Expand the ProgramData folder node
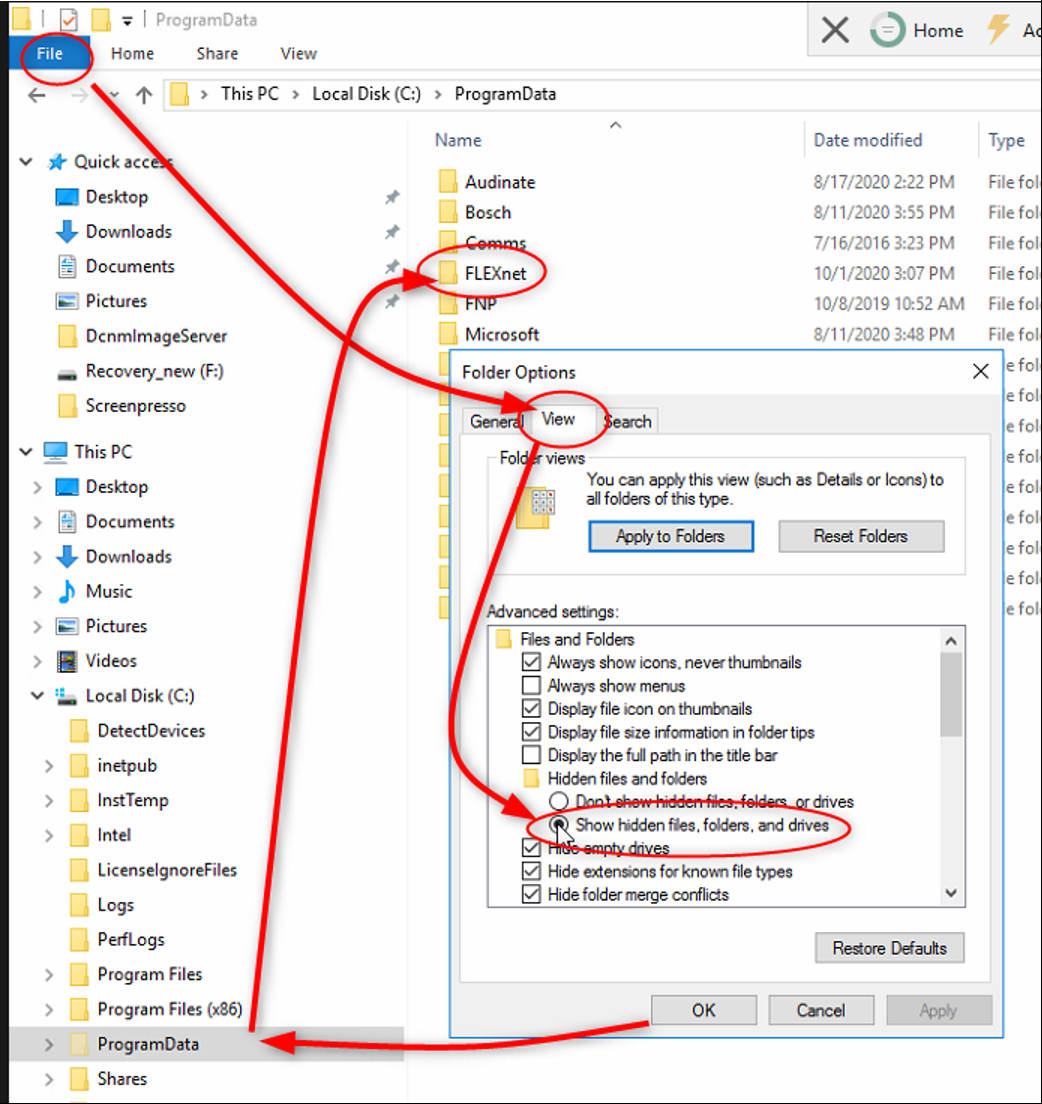Screen dimensions: 1042x1104 click(x=49, y=1044)
